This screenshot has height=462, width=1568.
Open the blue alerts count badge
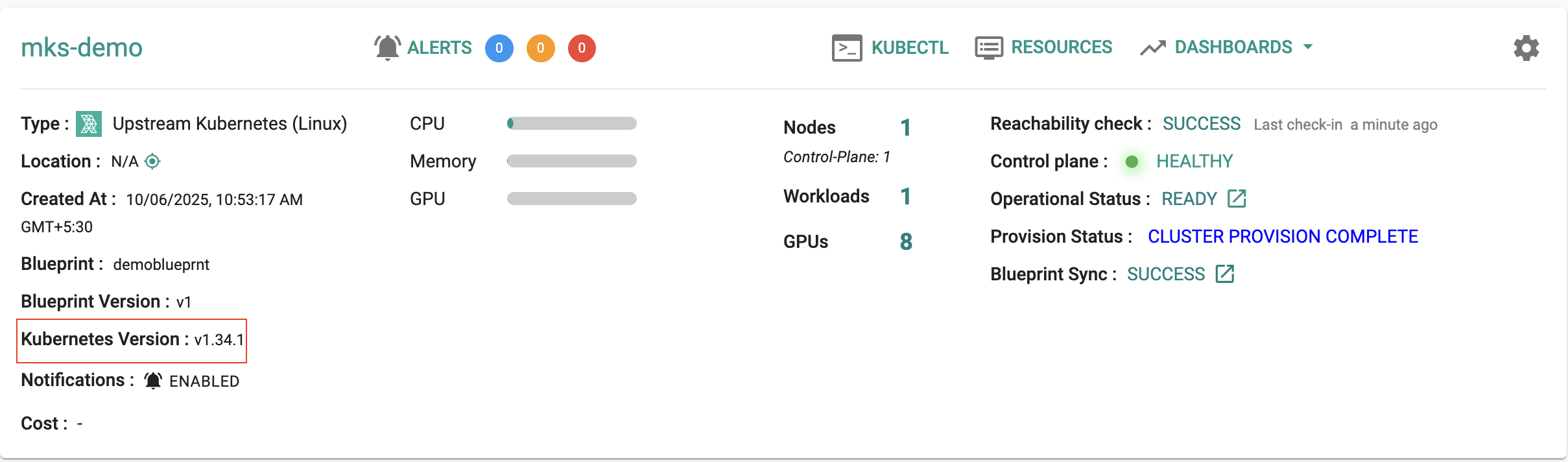pos(499,48)
